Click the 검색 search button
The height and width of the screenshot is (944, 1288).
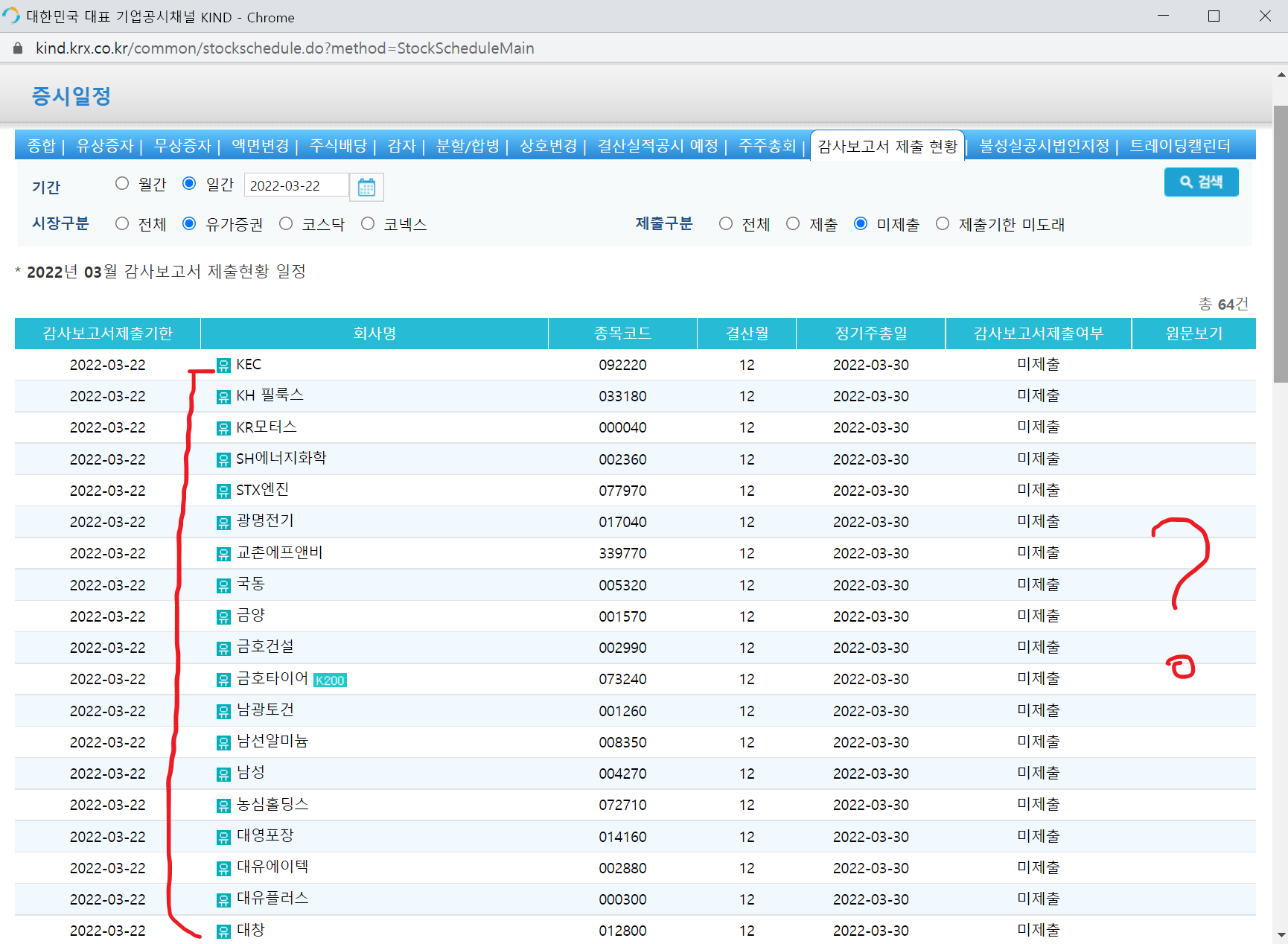(1201, 182)
